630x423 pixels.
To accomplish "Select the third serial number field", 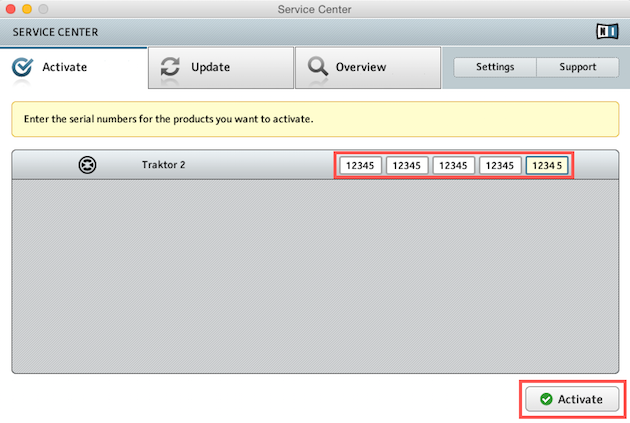I will [454, 165].
